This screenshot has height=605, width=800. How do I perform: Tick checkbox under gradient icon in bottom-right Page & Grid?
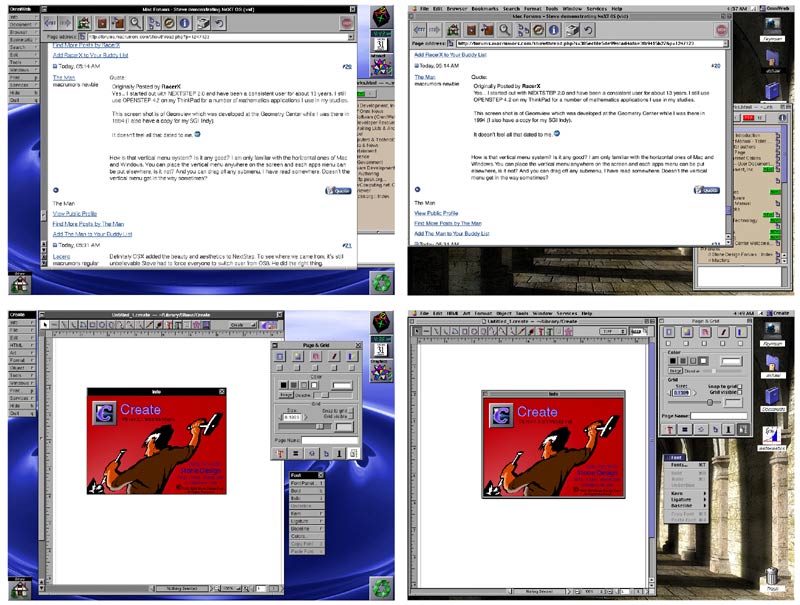click(687, 343)
